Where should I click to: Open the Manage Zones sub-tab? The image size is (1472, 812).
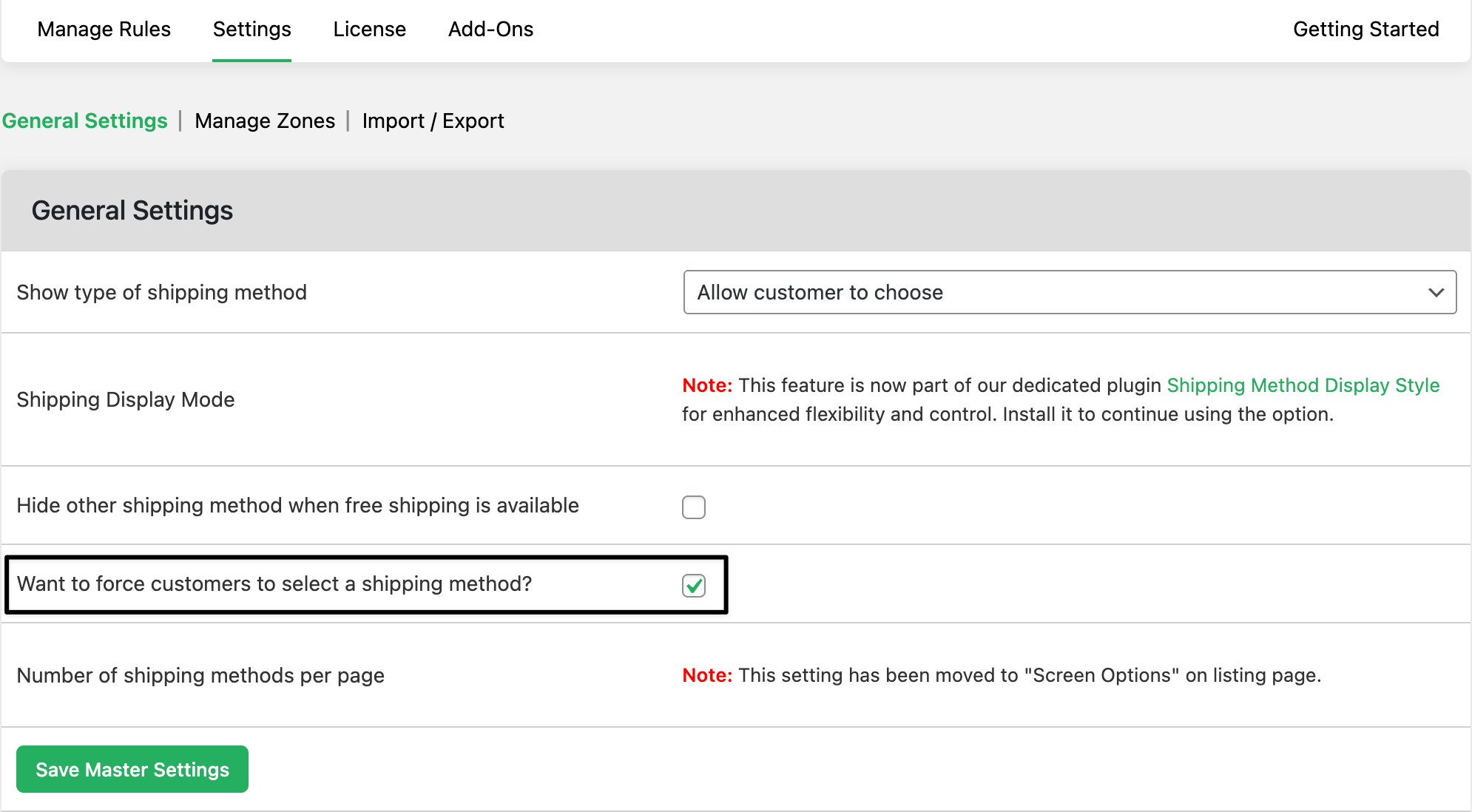click(265, 121)
